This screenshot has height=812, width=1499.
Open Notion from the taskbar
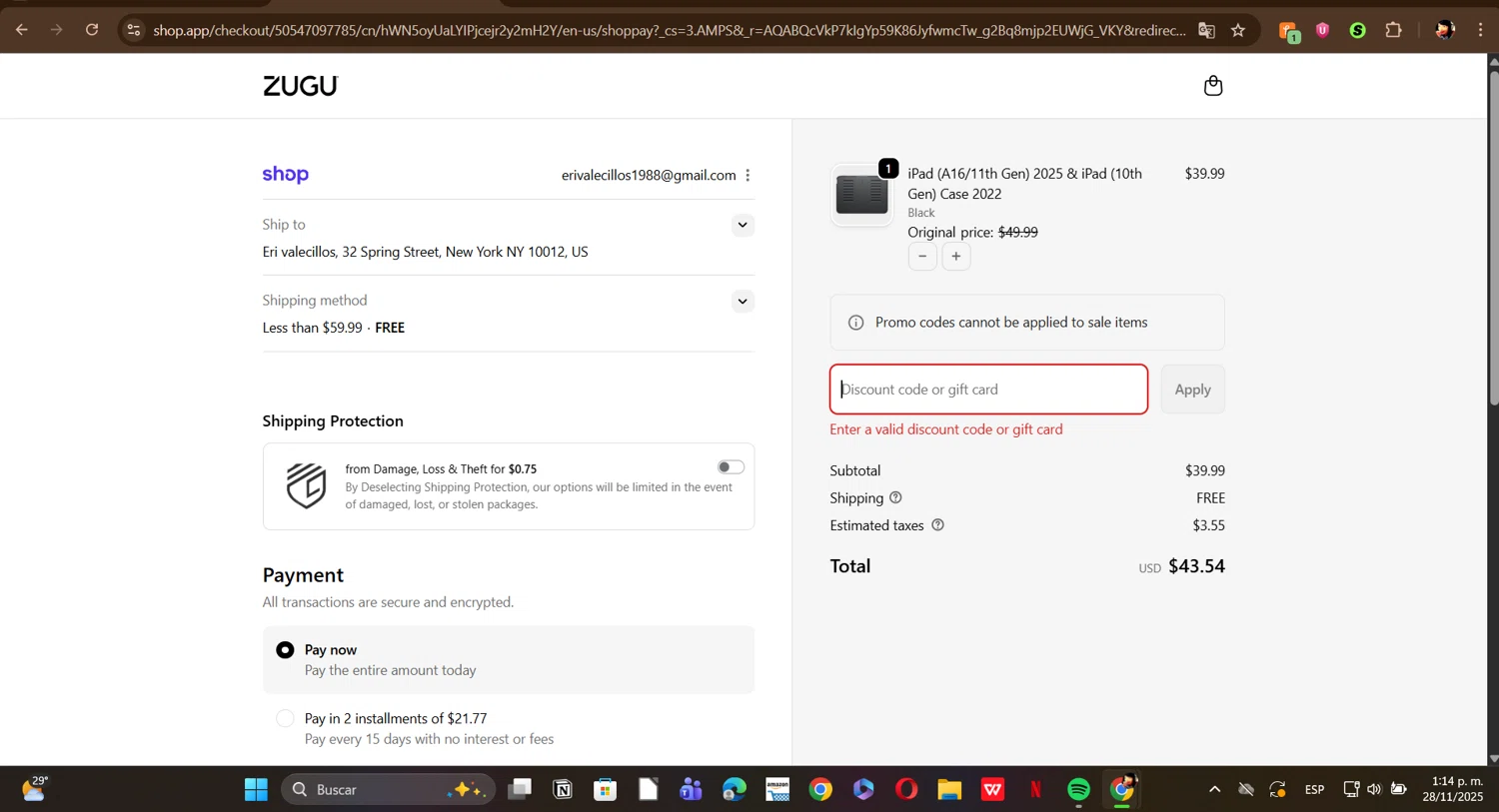(563, 790)
